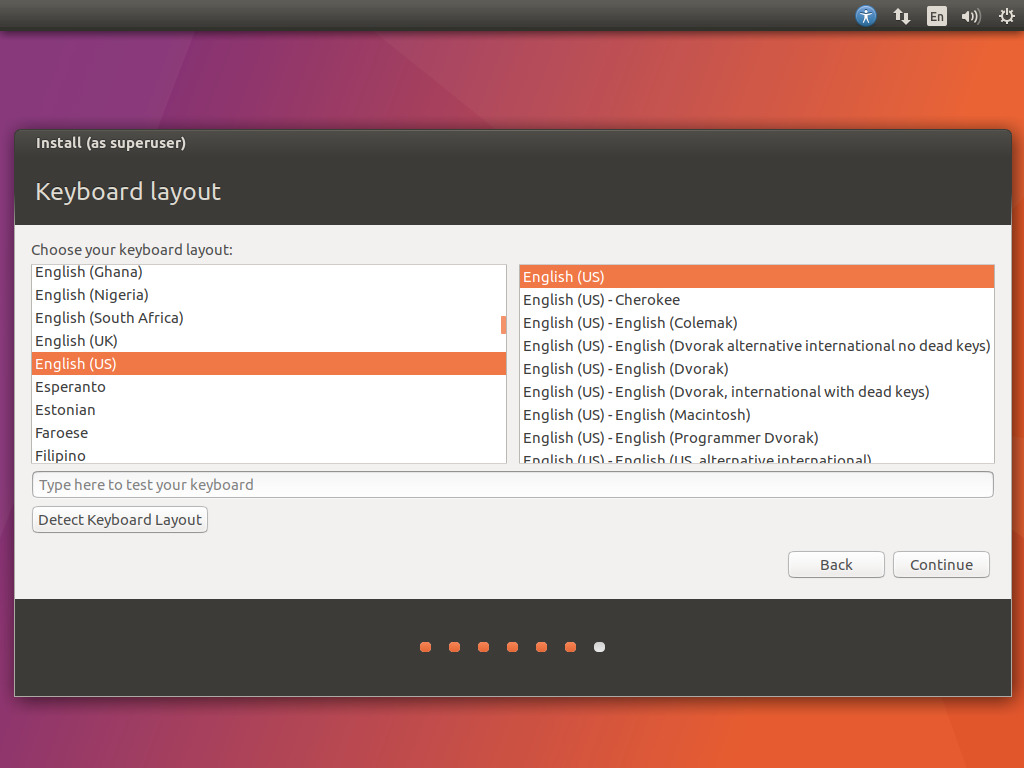Image resolution: width=1024 pixels, height=768 pixels.
Task: Open the sound volume indicator
Action: click(x=970, y=16)
